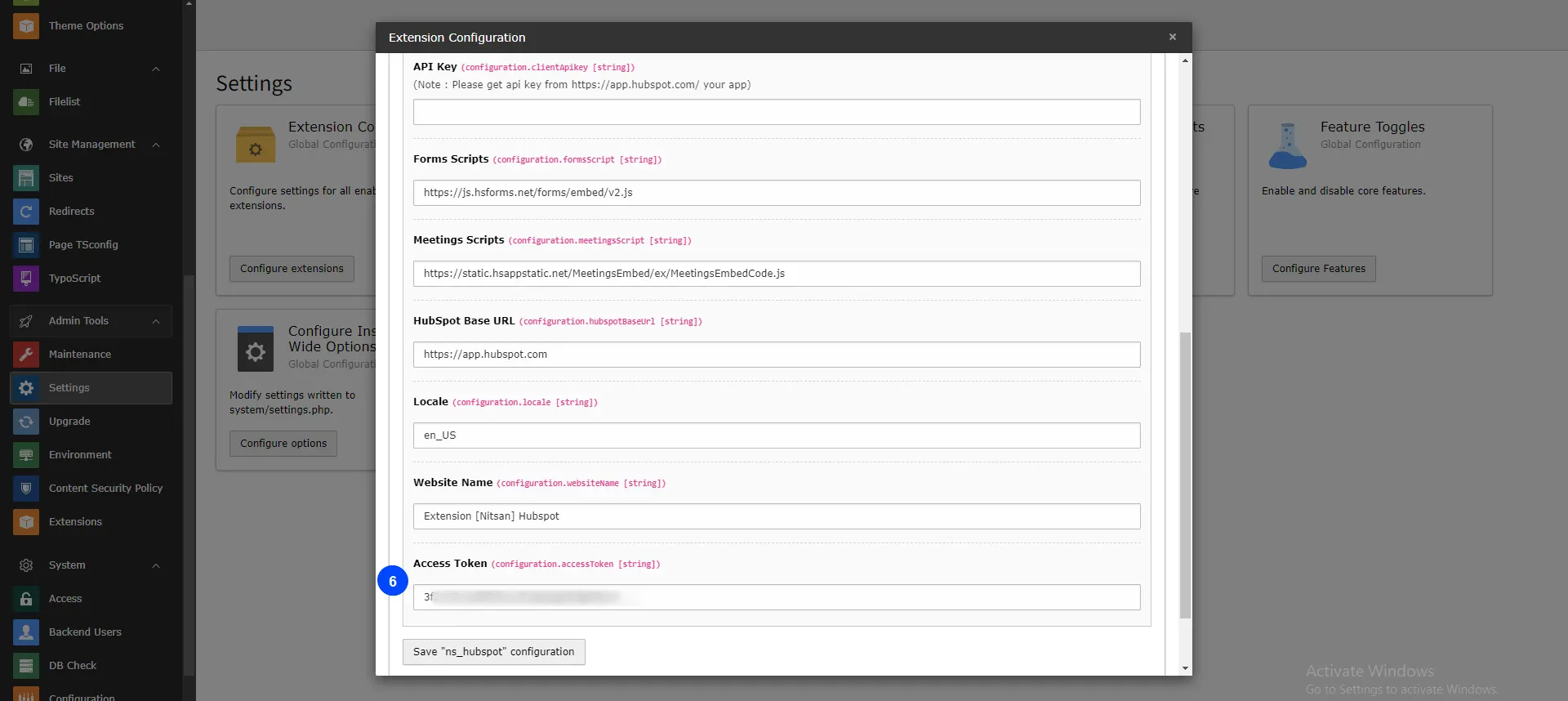Open the Theme Options module icon

click(26, 26)
